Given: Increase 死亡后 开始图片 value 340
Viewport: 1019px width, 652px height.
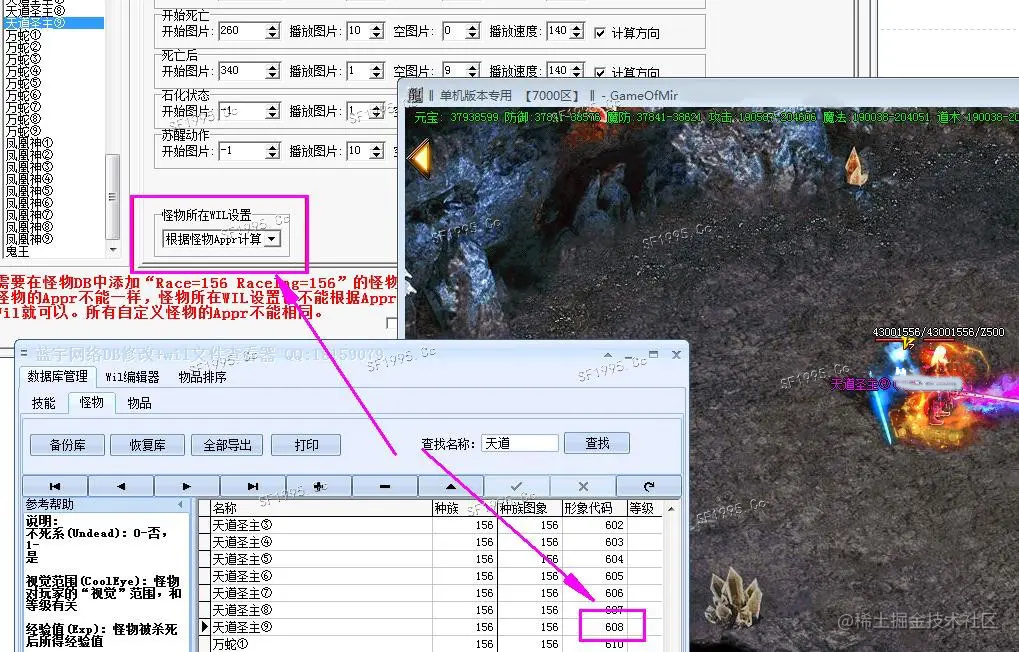Looking at the screenshot, I should (272, 67).
